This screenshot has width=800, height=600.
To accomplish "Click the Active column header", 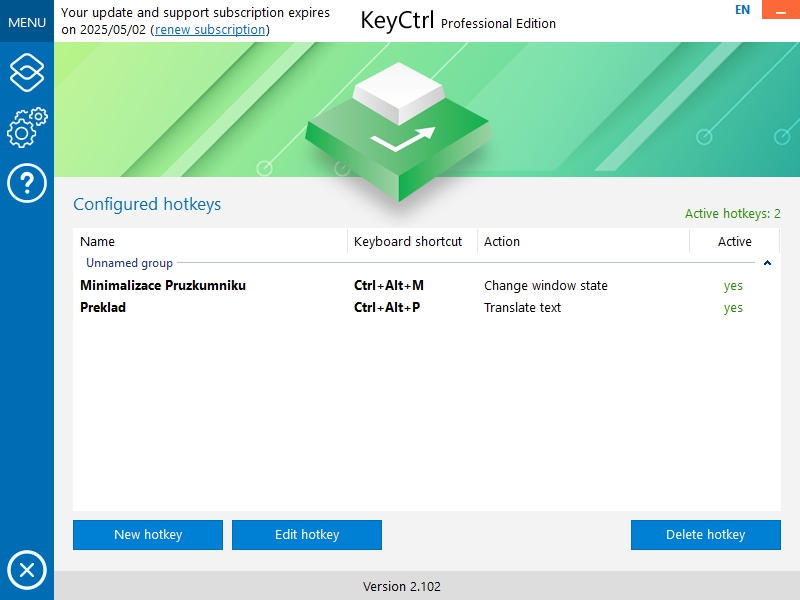I will point(735,241).
